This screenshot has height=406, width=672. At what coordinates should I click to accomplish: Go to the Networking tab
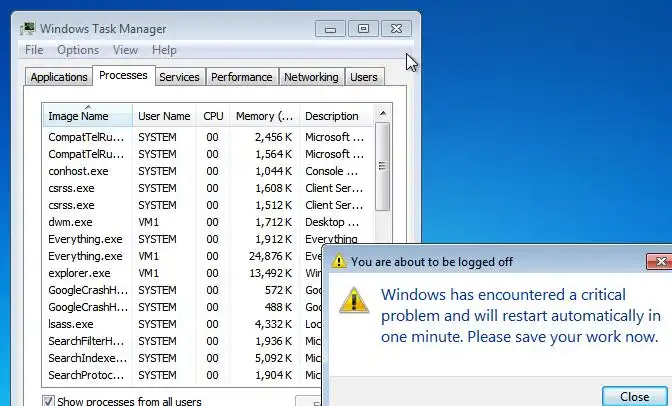[311, 77]
